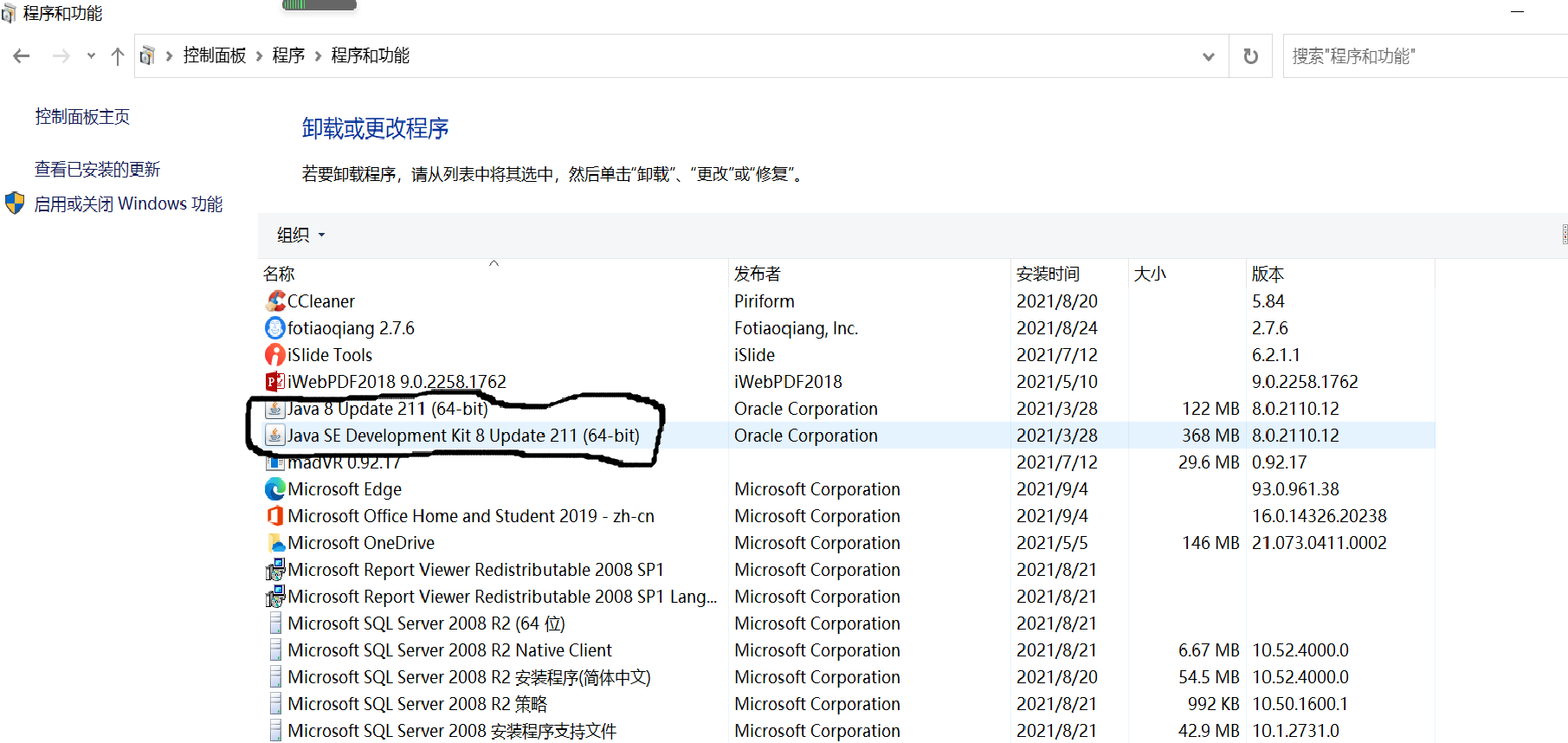
Task: Click the SQL Server 2008 R2 策略 icon
Action: pyautogui.click(x=275, y=704)
